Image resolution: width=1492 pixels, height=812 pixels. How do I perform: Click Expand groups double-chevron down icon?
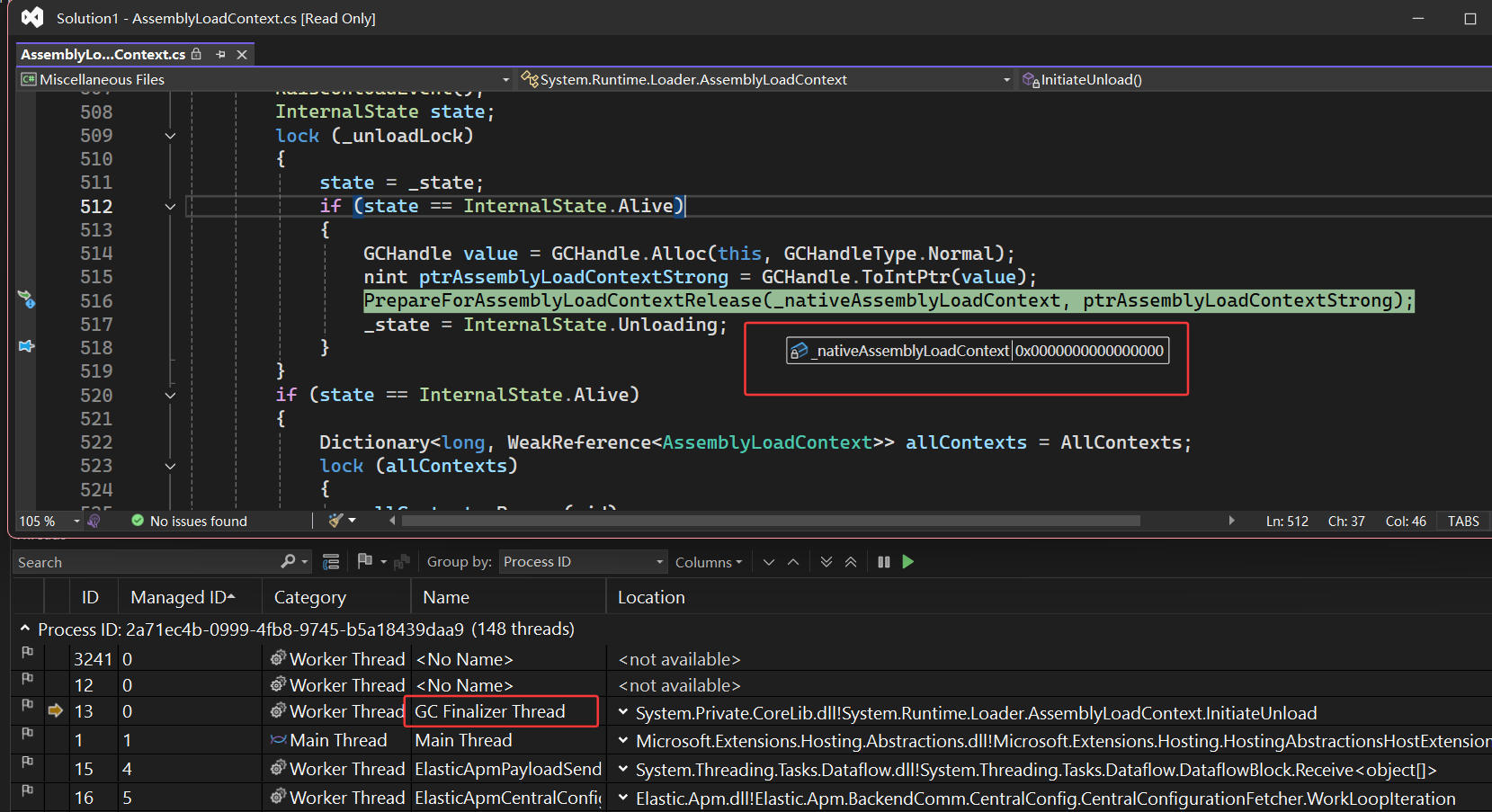click(826, 562)
